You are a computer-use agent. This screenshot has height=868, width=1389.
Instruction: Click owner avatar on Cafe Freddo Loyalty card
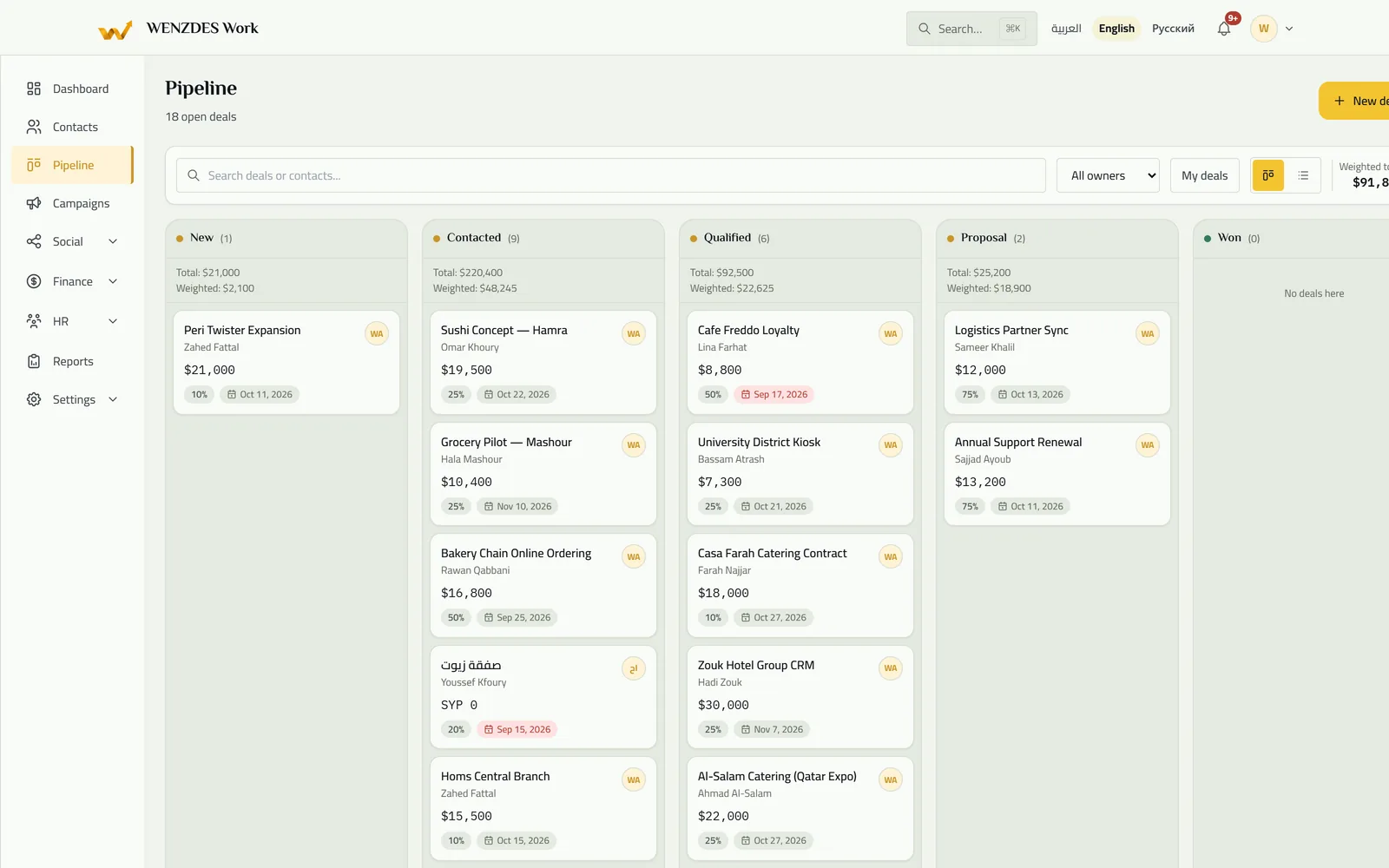[x=891, y=333]
